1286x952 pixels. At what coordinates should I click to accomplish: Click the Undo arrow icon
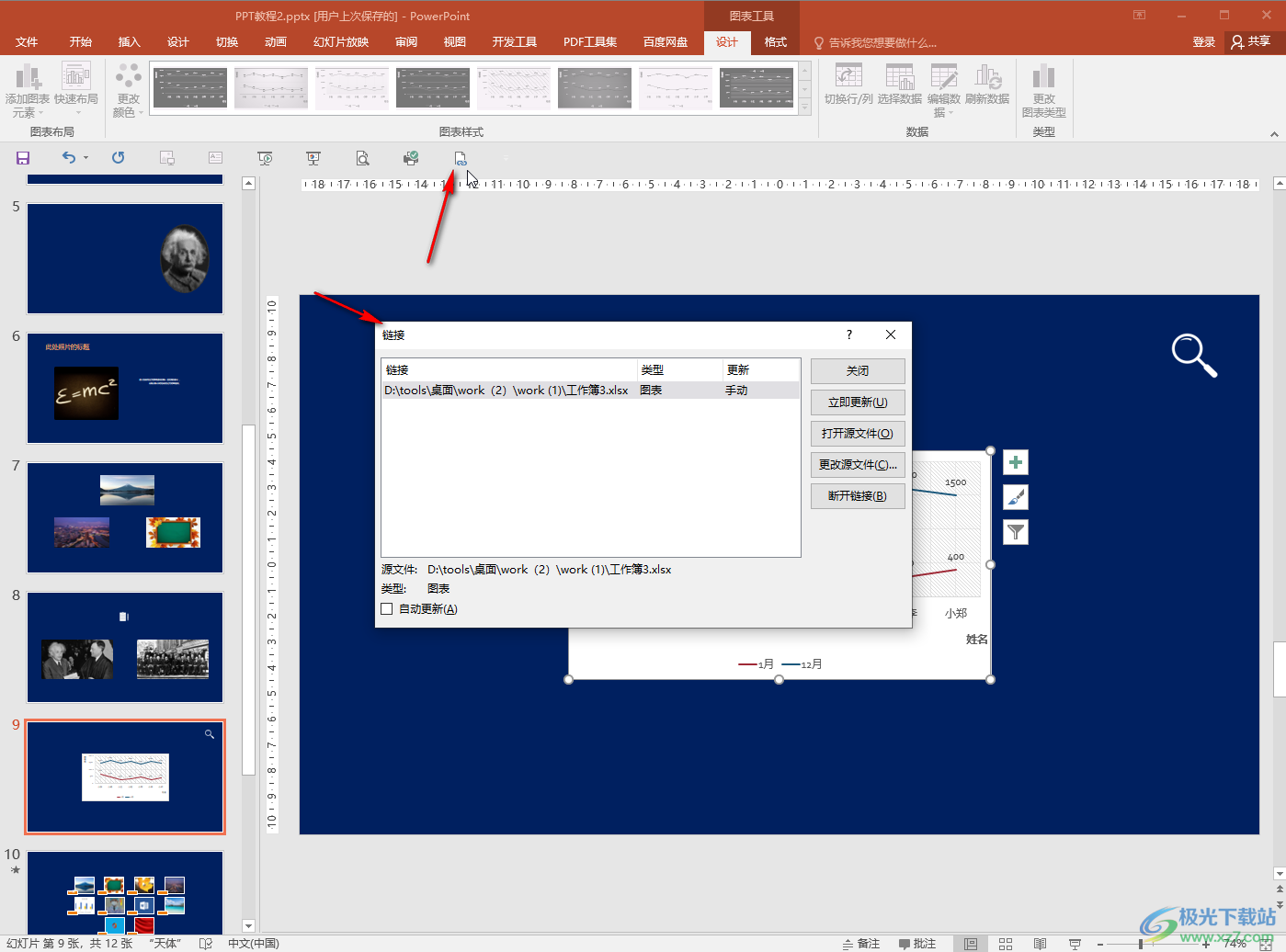pos(69,158)
